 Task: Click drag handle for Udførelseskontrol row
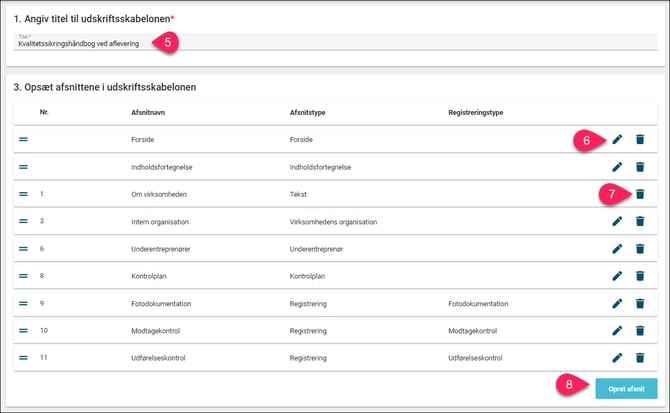coord(23,357)
